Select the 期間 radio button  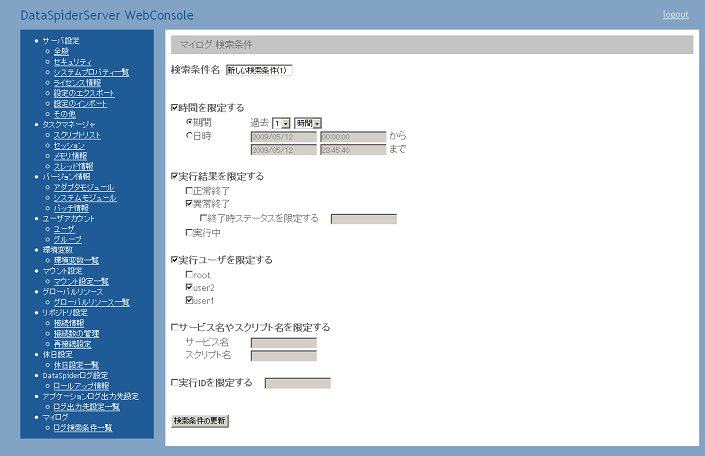(189, 122)
